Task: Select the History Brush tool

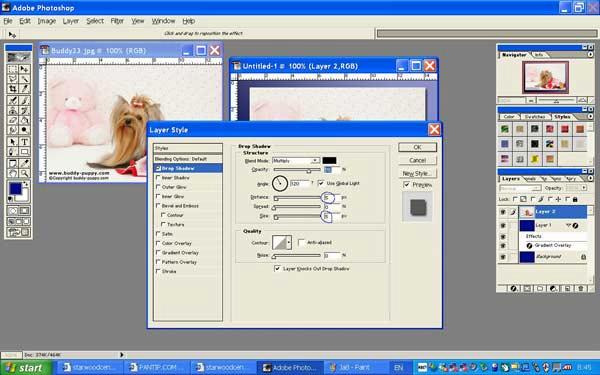Action: [x=24, y=111]
